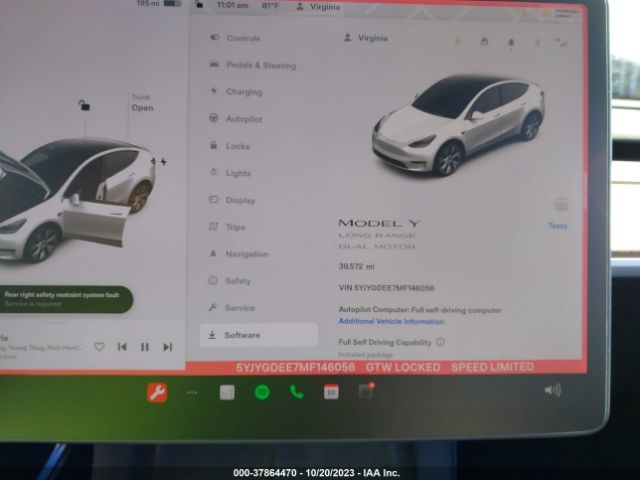Click the SPEED LIMITED banner text

493,367
